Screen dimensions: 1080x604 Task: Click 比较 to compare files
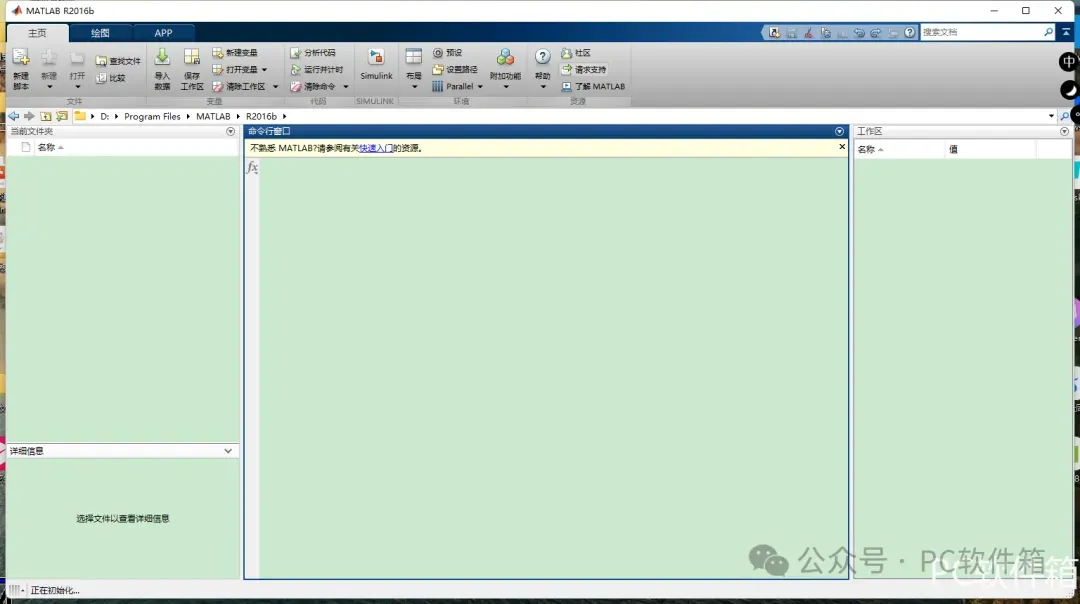(111, 78)
